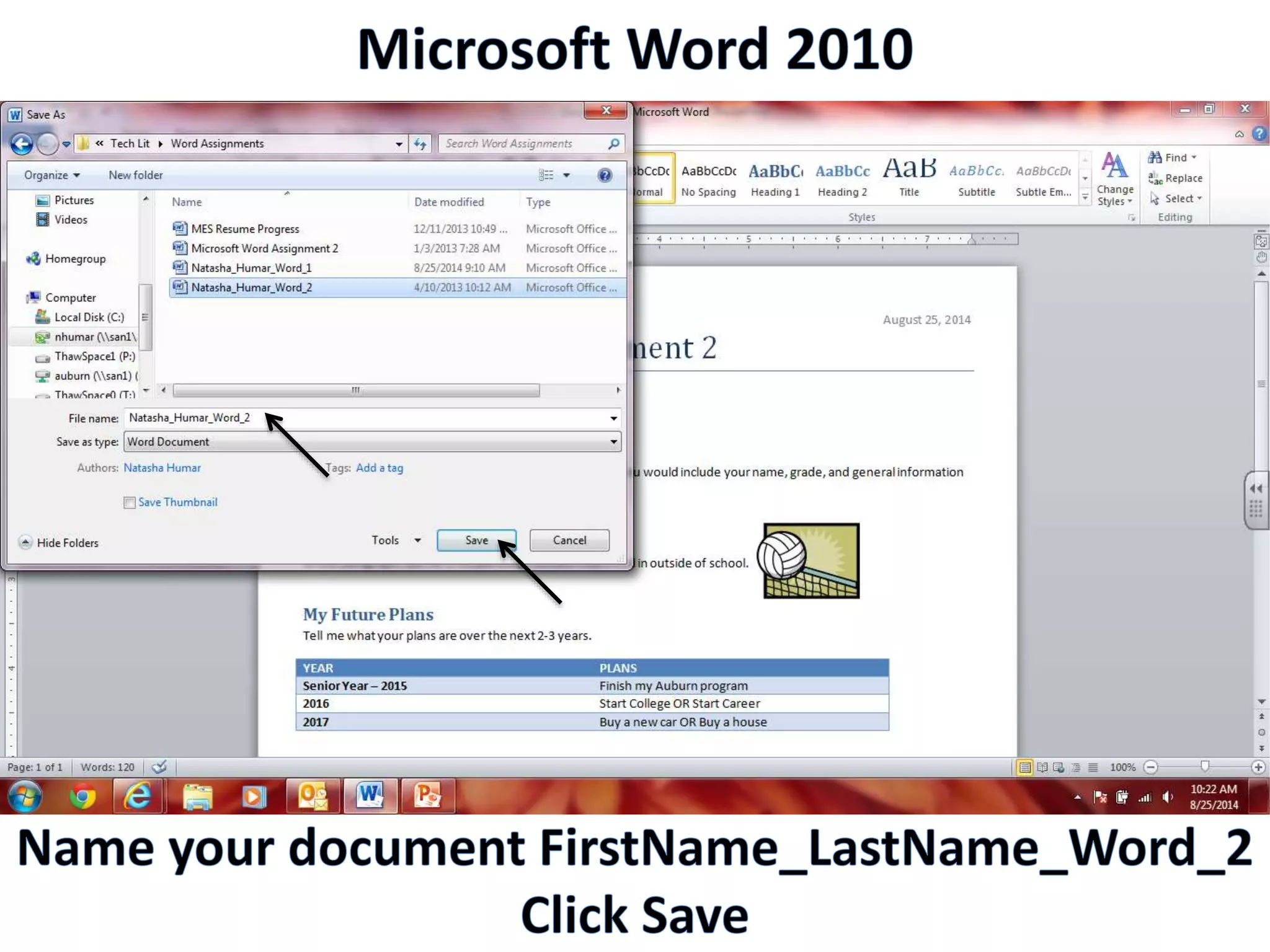This screenshot has height=952, width=1270.
Task: Click the zoom slider handle
Action: (1204, 767)
